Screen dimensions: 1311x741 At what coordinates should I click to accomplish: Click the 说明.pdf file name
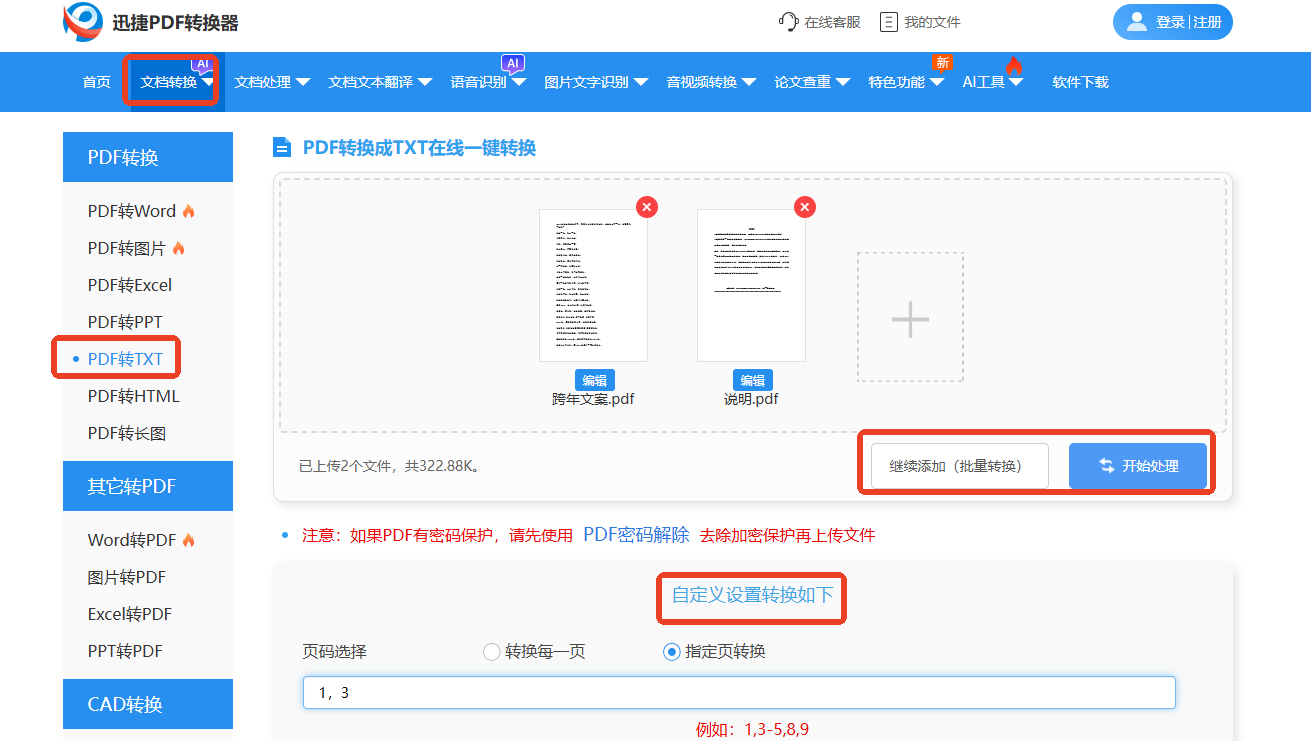click(751, 399)
